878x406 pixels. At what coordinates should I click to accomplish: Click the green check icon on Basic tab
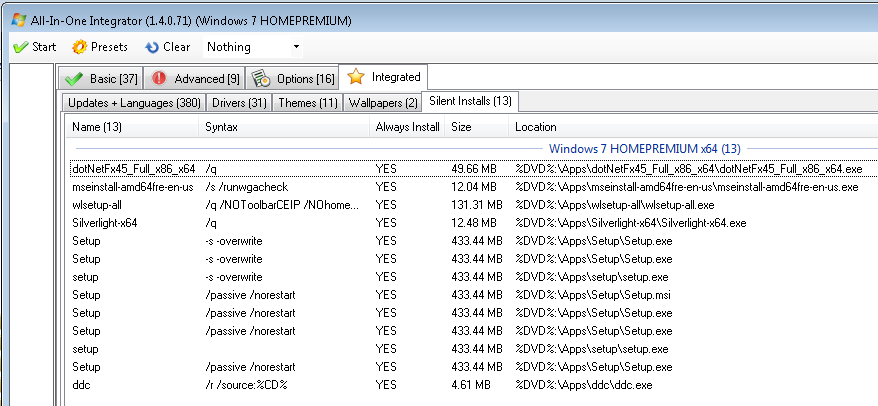(x=72, y=78)
